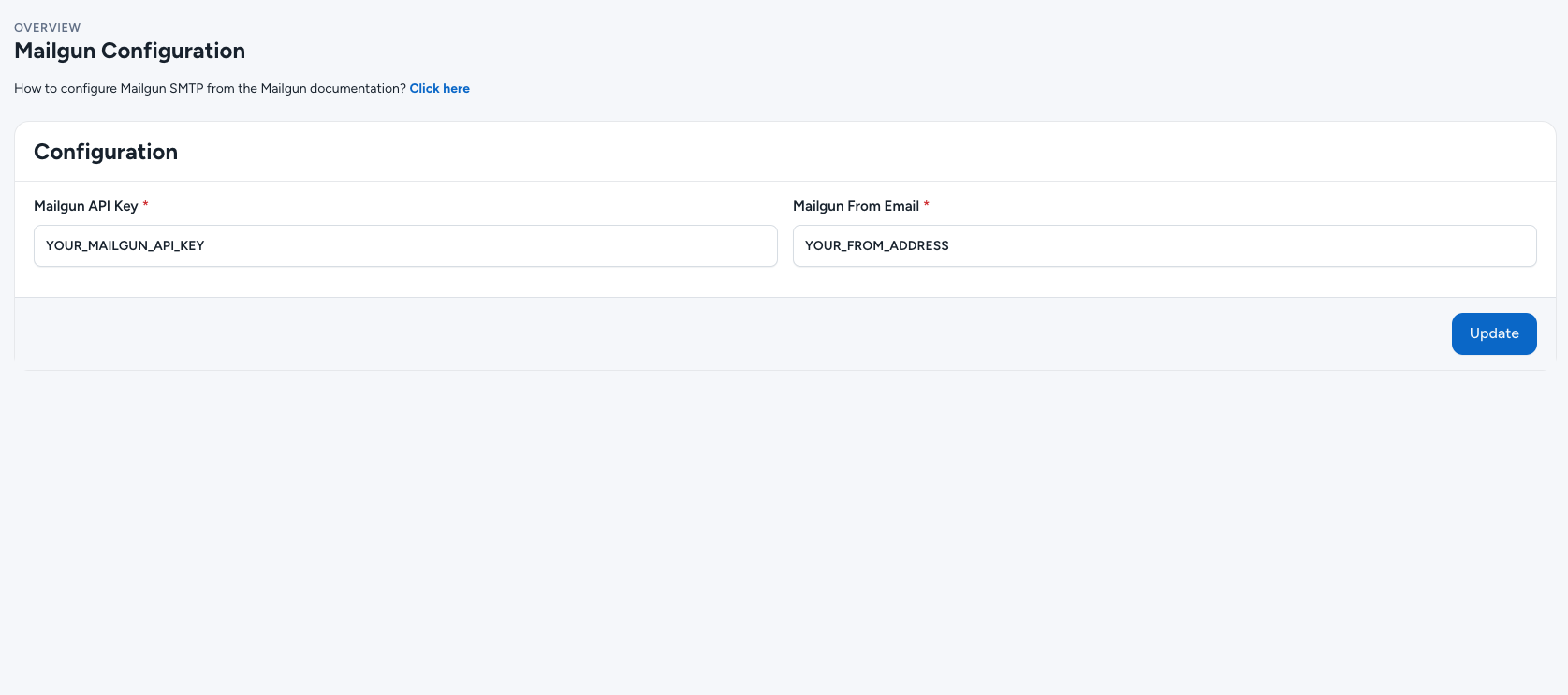Click the red asterisk beside Mailgun API Key
Viewport: 1568px width, 695px height.
145,205
